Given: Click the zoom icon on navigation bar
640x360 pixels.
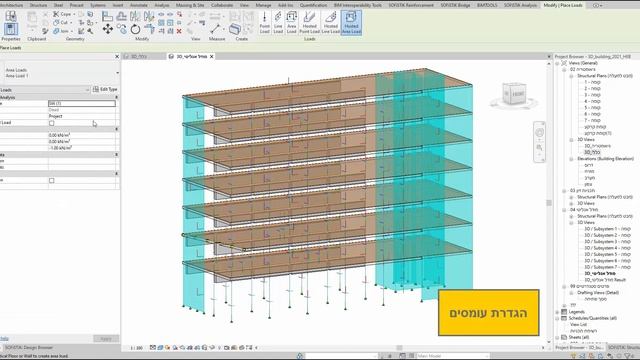Looking at the screenshot, I should 539,147.
